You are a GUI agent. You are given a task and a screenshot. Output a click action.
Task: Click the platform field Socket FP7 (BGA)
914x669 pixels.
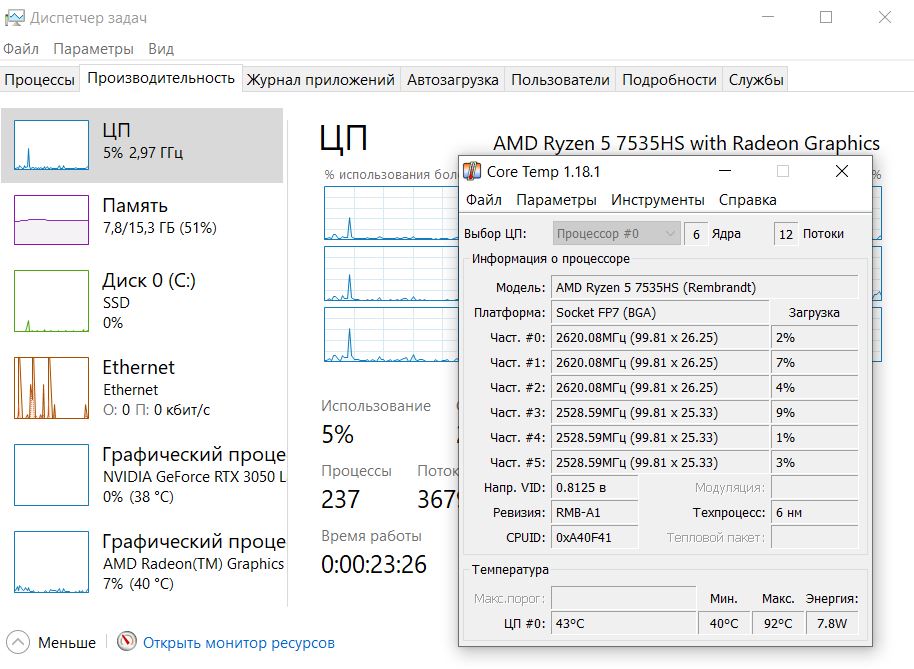pyautogui.click(x=660, y=312)
